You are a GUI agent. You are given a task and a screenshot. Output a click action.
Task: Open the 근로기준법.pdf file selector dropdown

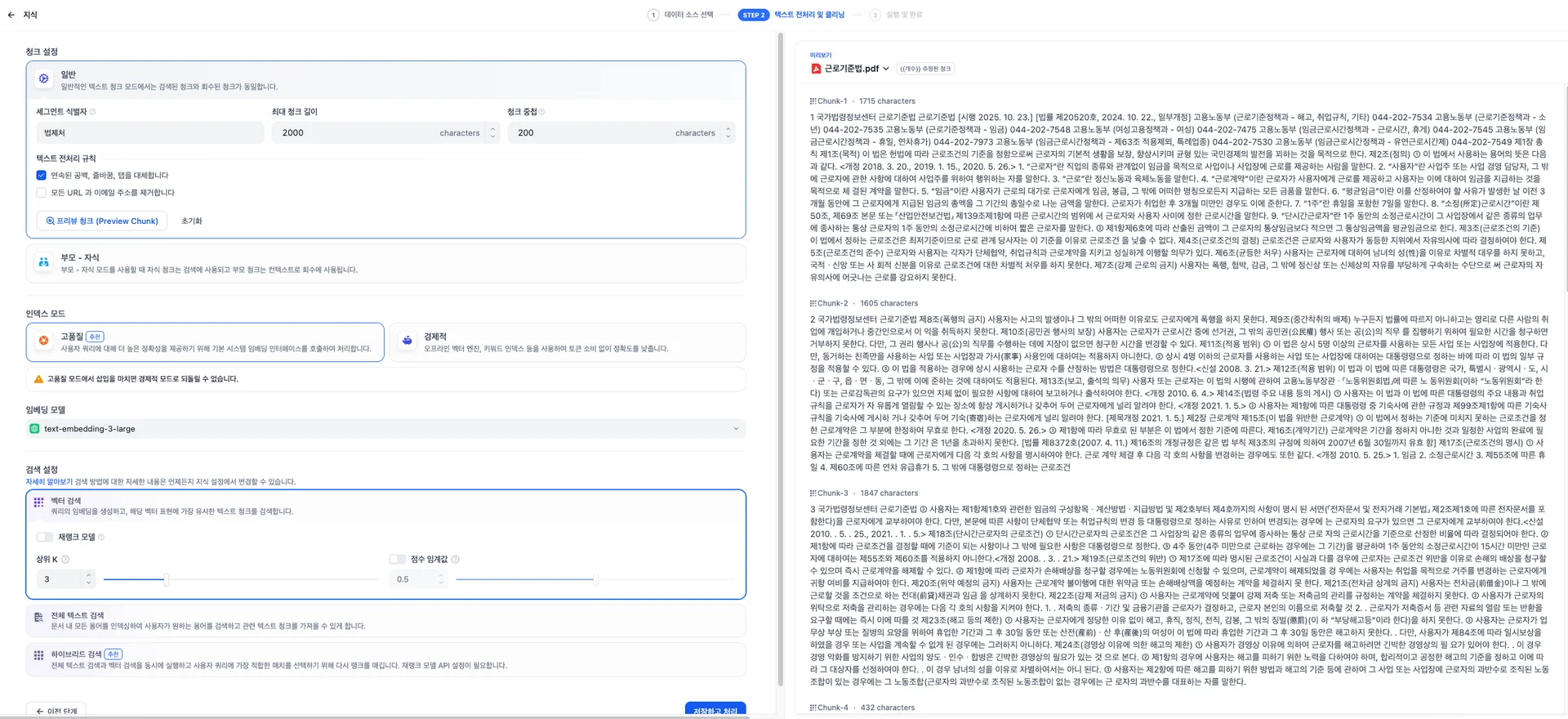[x=850, y=69]
